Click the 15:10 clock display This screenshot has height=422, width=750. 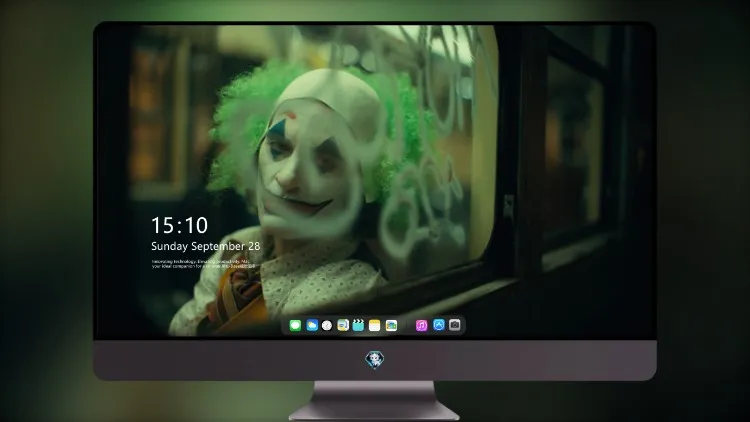[179, 225]
